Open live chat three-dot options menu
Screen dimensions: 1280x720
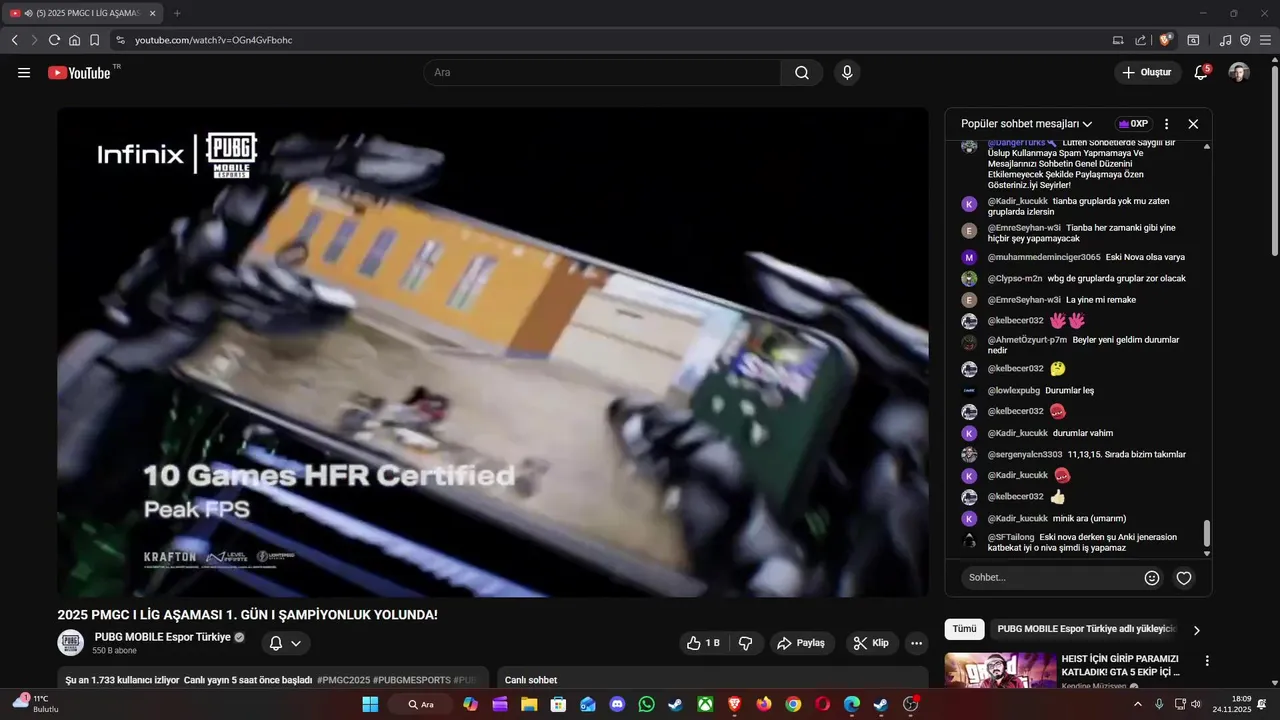(1166, 124)
